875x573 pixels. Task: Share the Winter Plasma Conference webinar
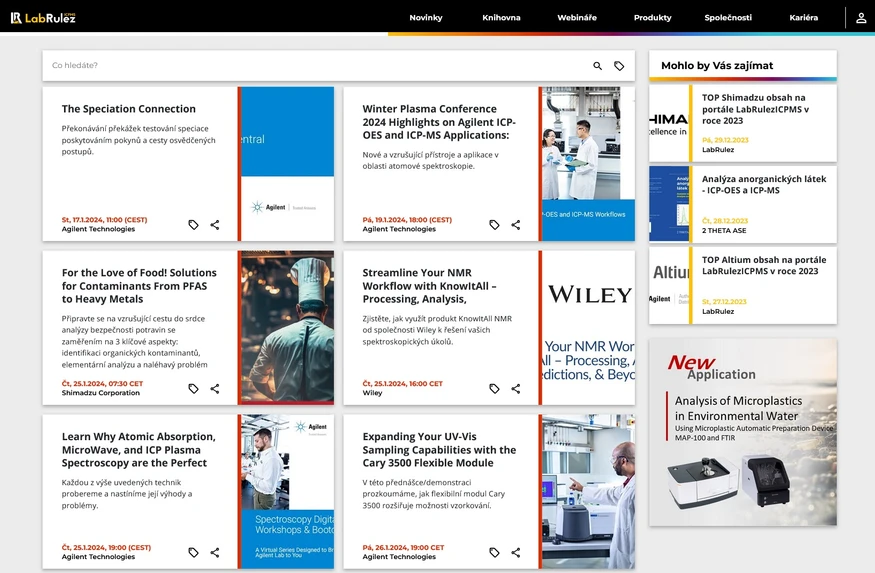point(516,225)
